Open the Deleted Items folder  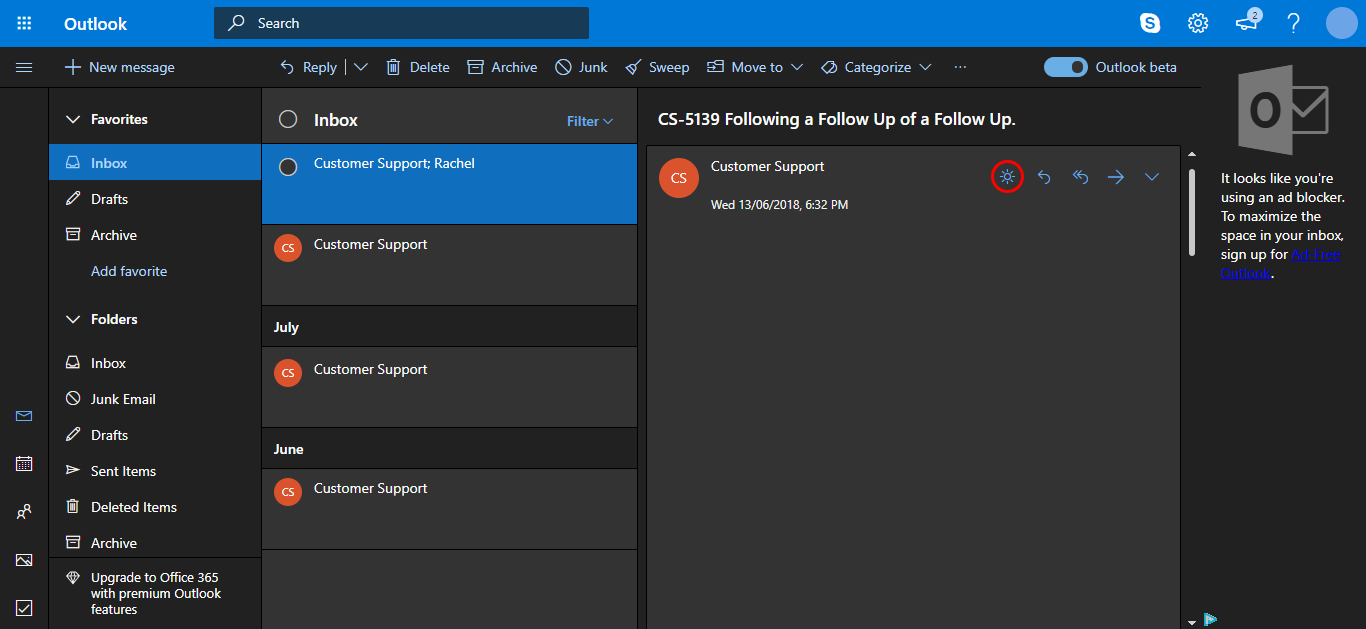pyautogui.click(x=155, y=507)
